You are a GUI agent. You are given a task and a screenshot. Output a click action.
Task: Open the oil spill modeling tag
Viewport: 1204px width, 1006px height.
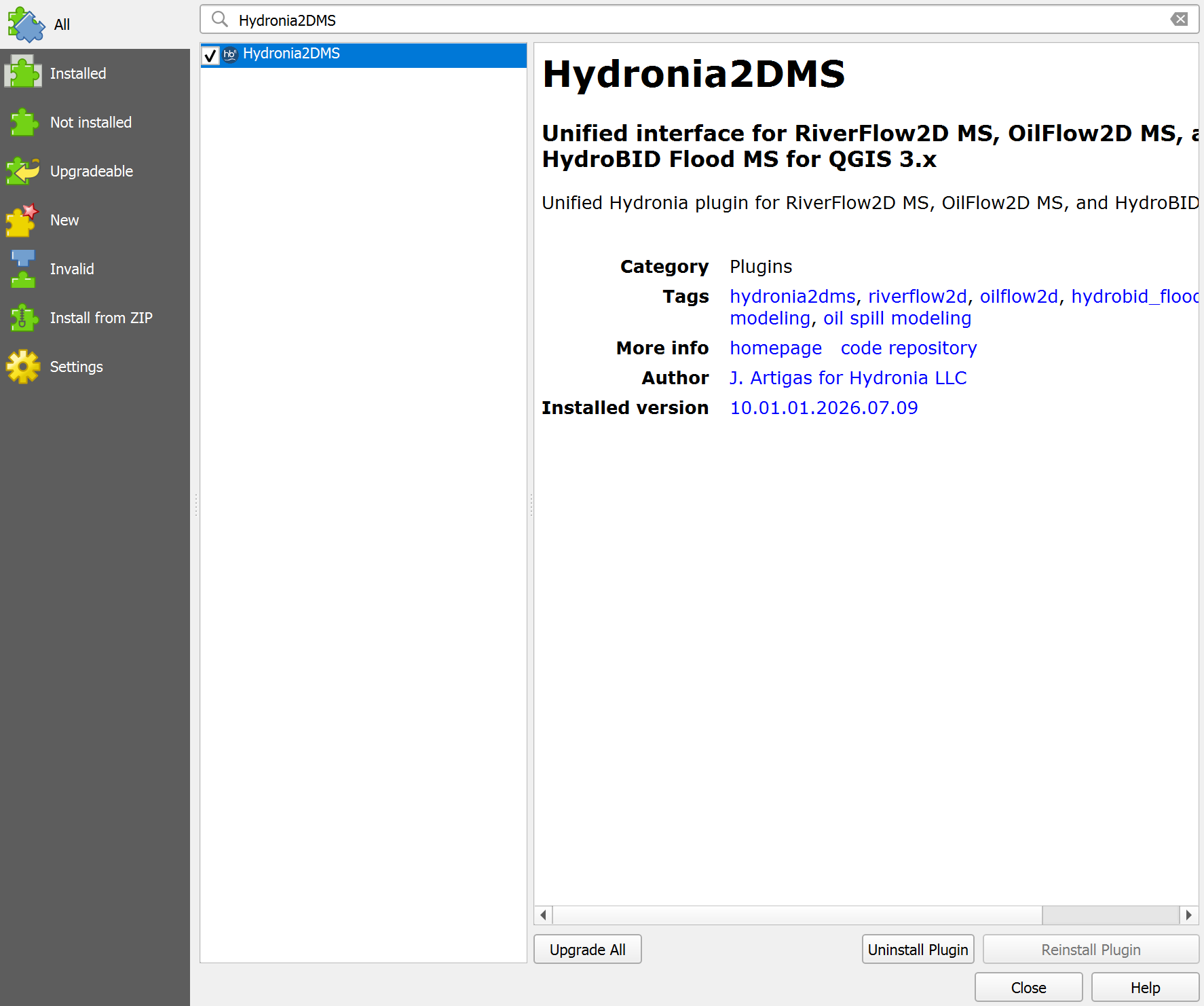click(x=897, y=318)
